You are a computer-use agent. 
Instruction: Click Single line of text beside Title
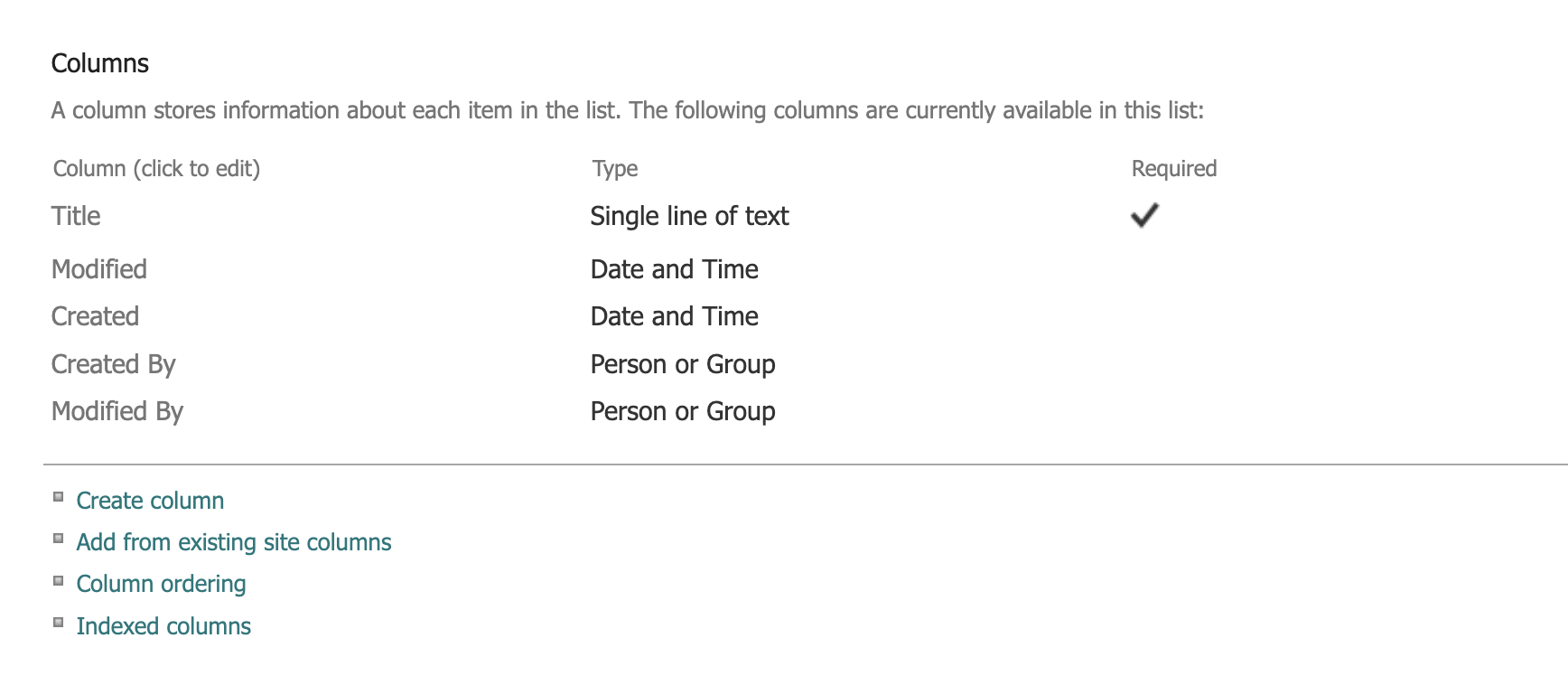689,216
